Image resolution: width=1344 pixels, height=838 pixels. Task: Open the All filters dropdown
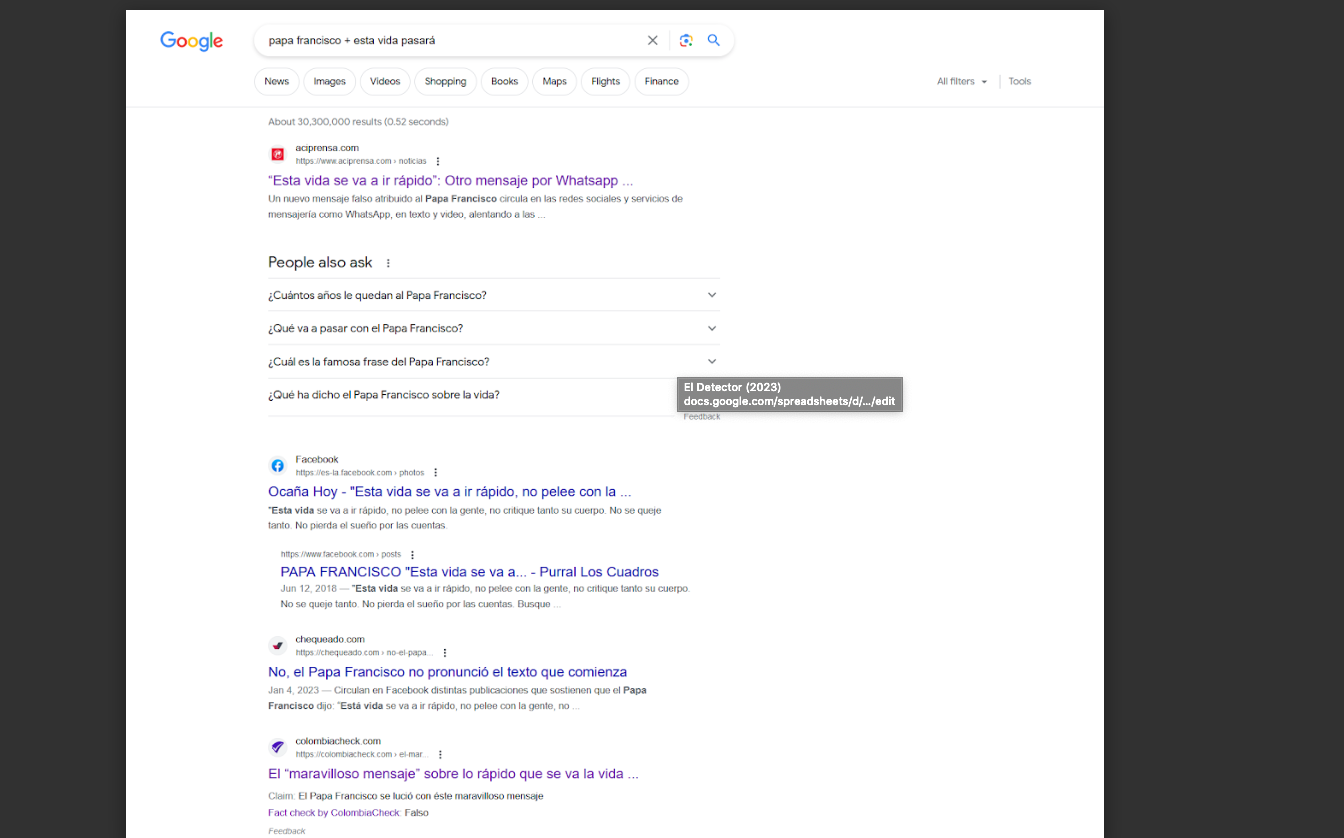click(x=961, y=82)
